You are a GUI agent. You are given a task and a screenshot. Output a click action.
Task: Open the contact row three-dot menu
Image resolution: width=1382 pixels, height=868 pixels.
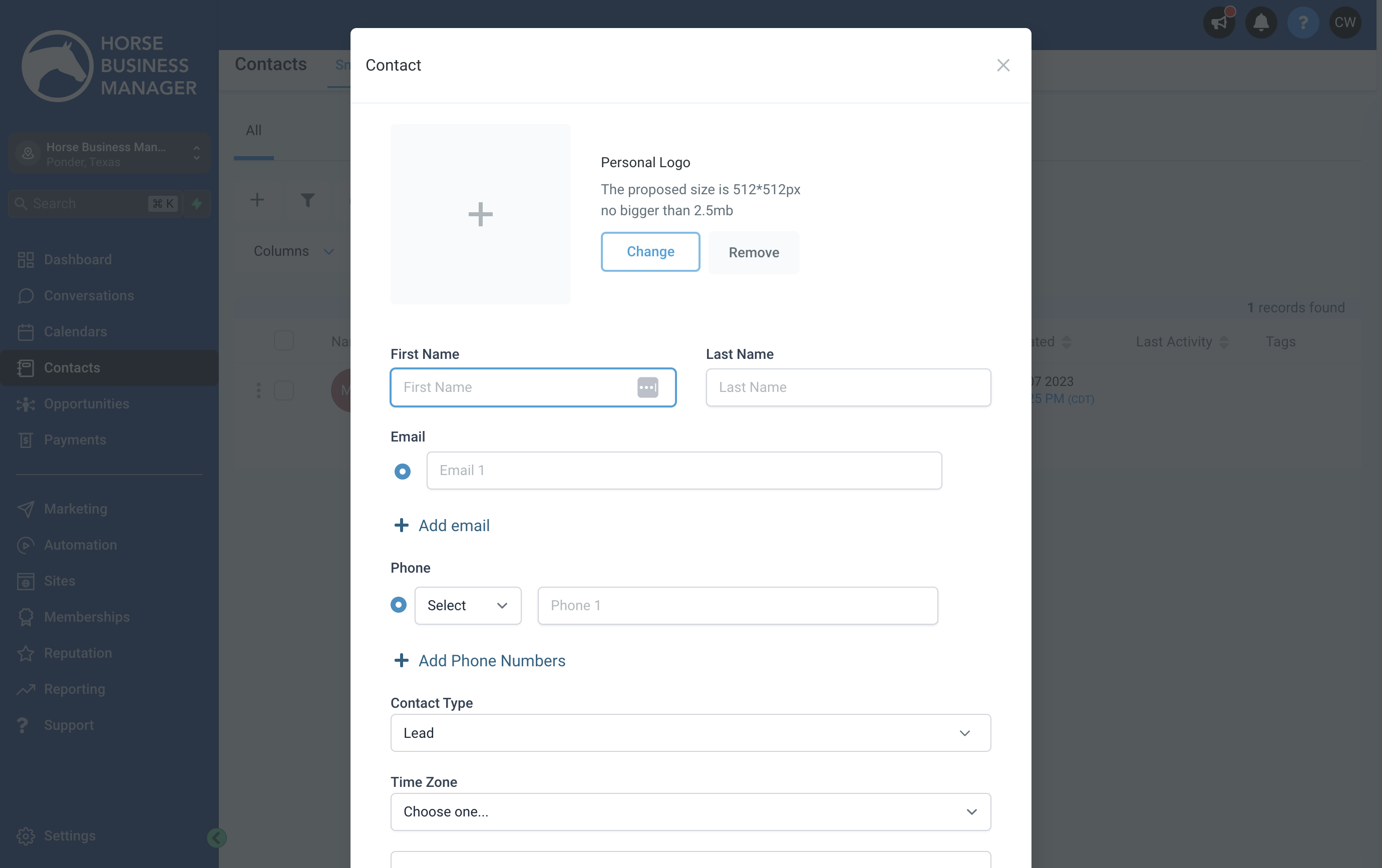[x=258, y=390]
